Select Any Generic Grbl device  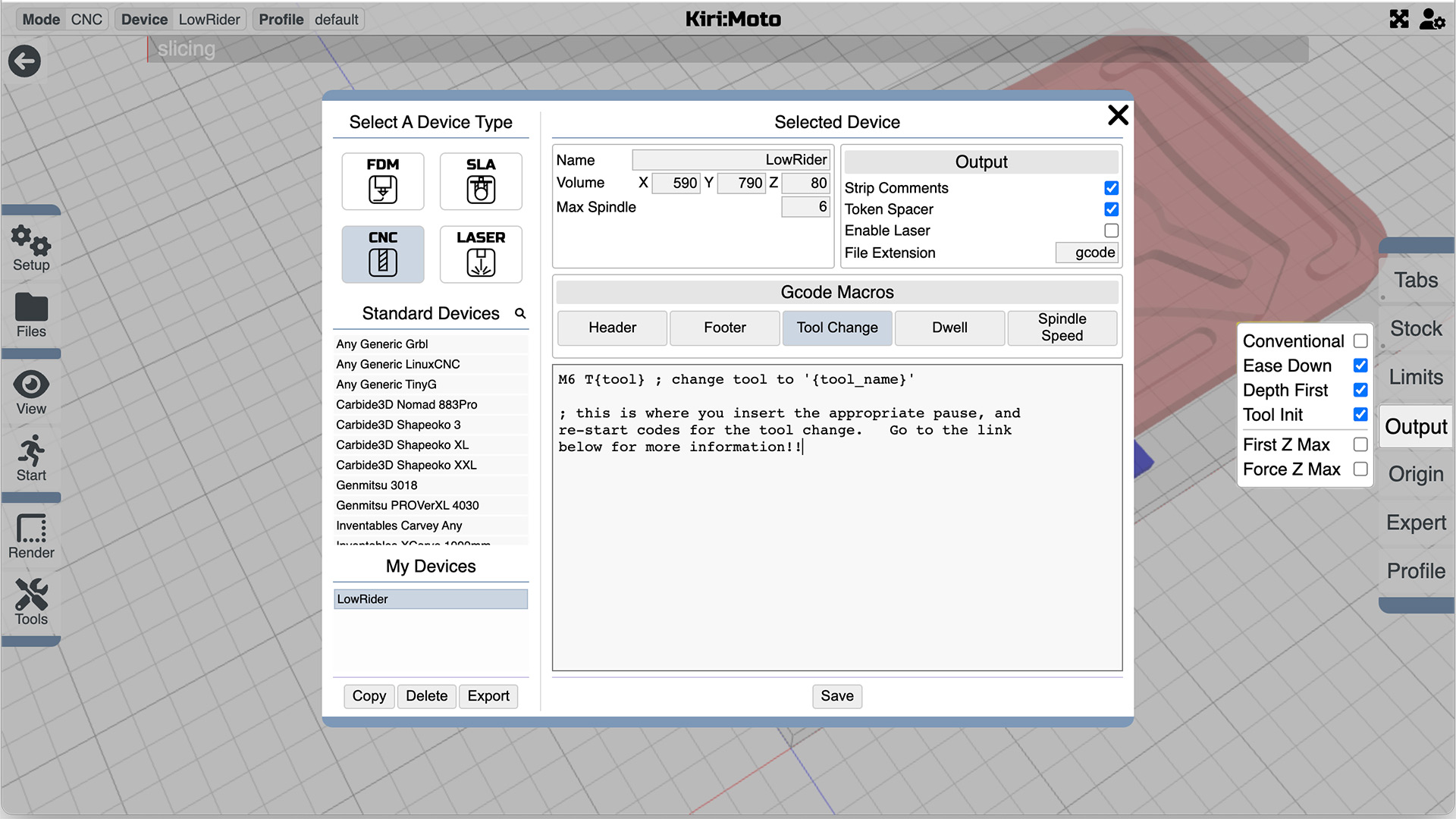coord(431,344)
